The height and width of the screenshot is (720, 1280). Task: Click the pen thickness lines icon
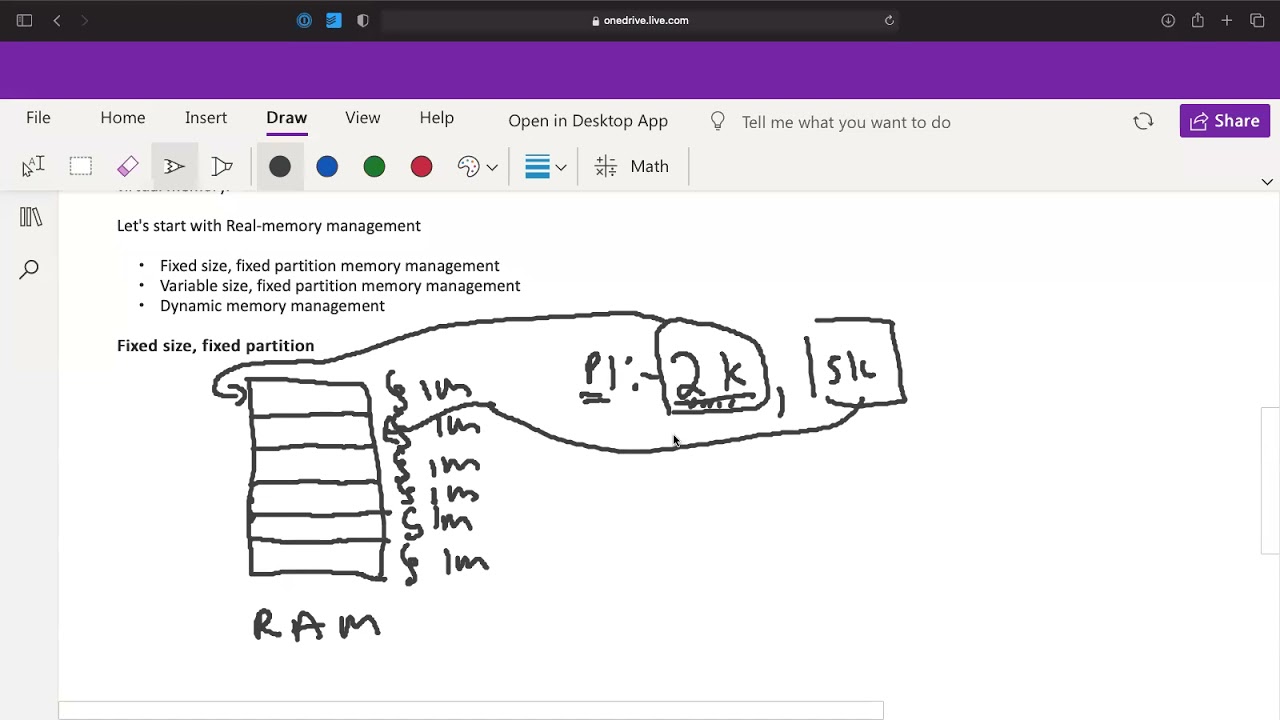coord(537,166)
